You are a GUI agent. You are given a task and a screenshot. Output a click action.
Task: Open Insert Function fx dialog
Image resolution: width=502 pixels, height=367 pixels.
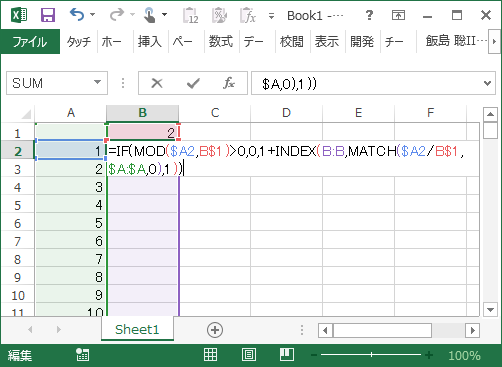tap(229, 83)
